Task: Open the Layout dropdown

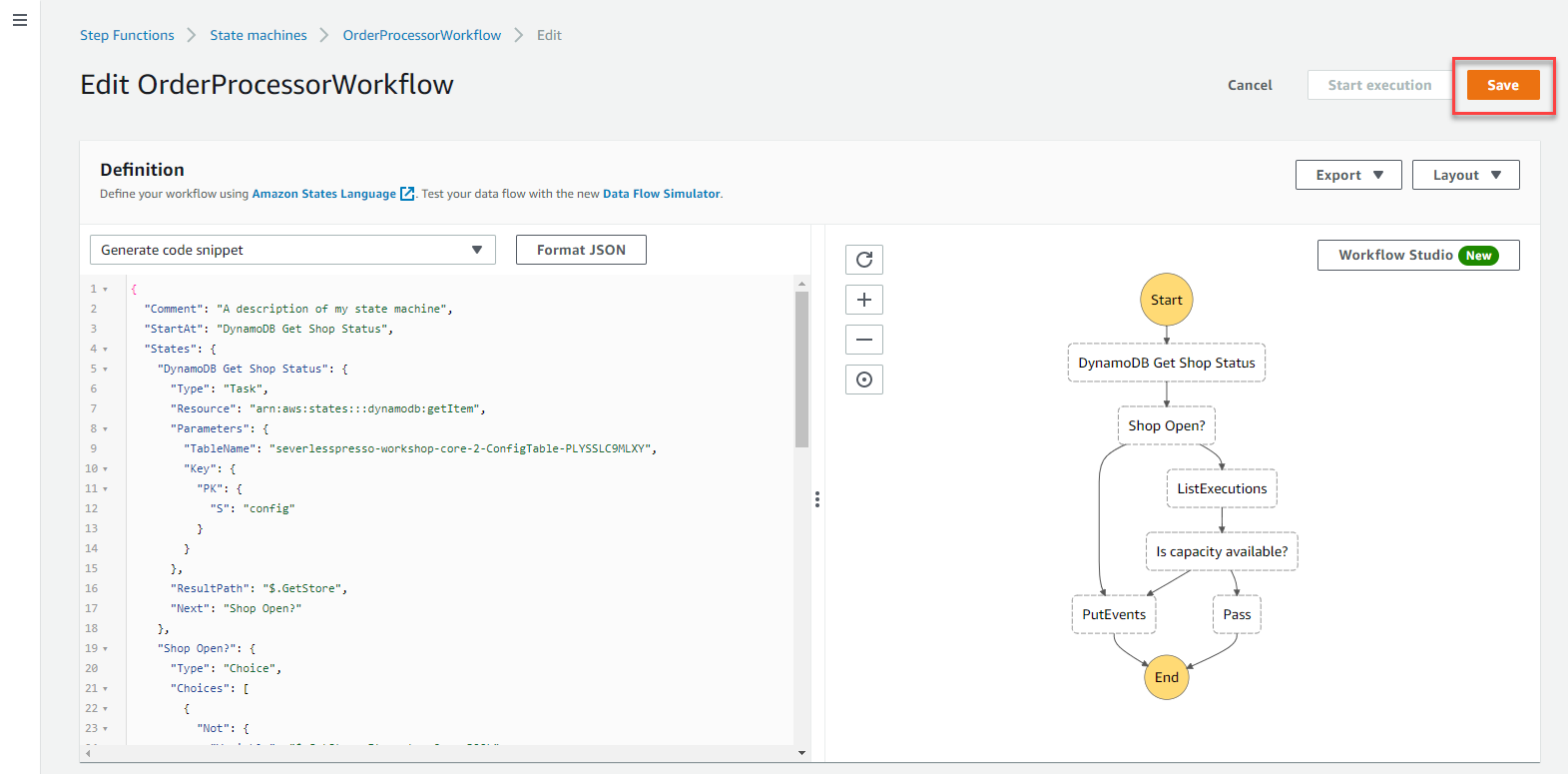Action: [1466, 175]
